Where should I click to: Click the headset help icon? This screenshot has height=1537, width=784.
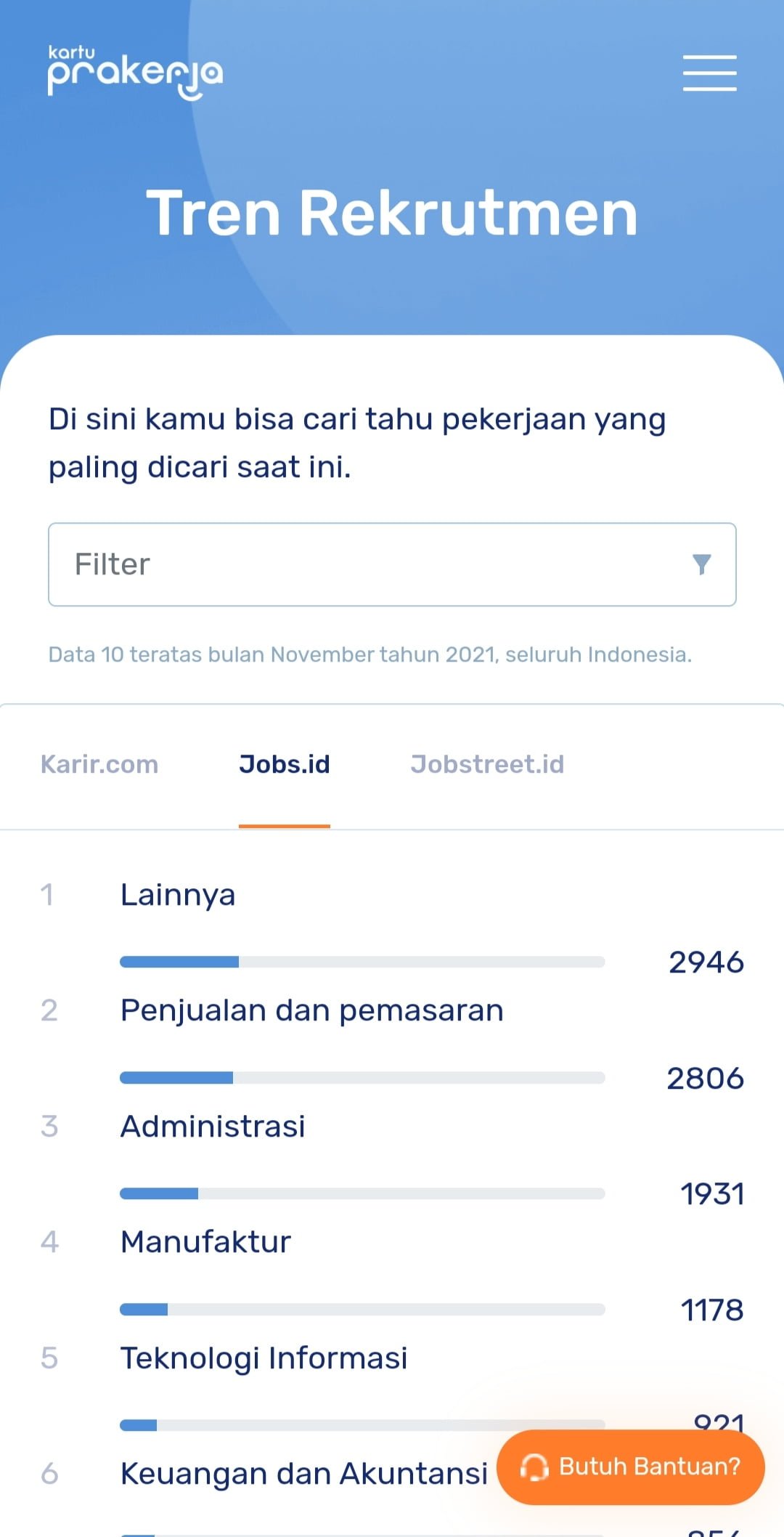click(534, 1467)
